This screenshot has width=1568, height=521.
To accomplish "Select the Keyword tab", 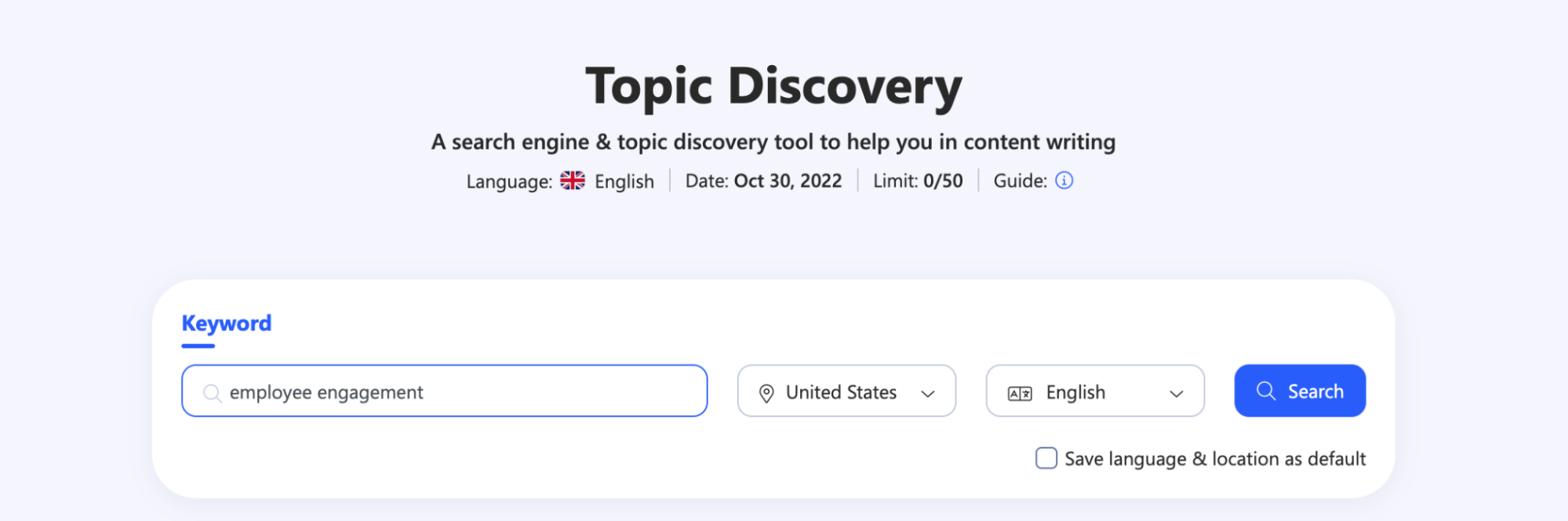I will tap(227, 323).
